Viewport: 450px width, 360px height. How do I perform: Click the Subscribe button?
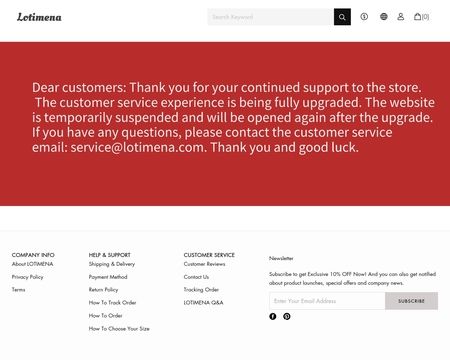[411, 301]
